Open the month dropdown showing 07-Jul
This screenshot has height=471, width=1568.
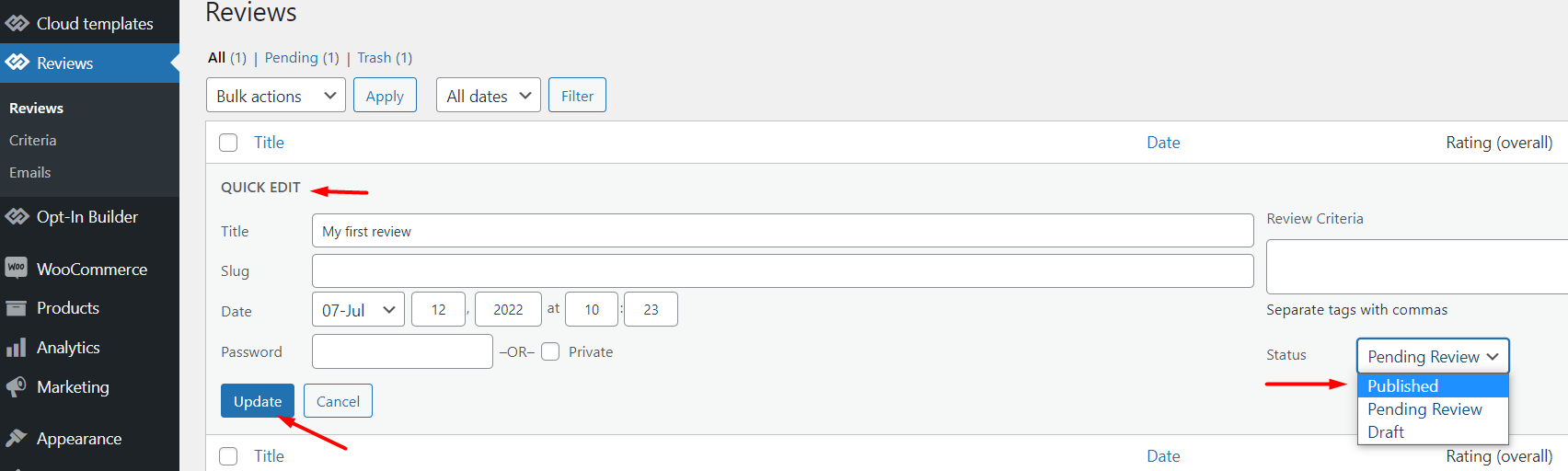[x=358, y=309]
